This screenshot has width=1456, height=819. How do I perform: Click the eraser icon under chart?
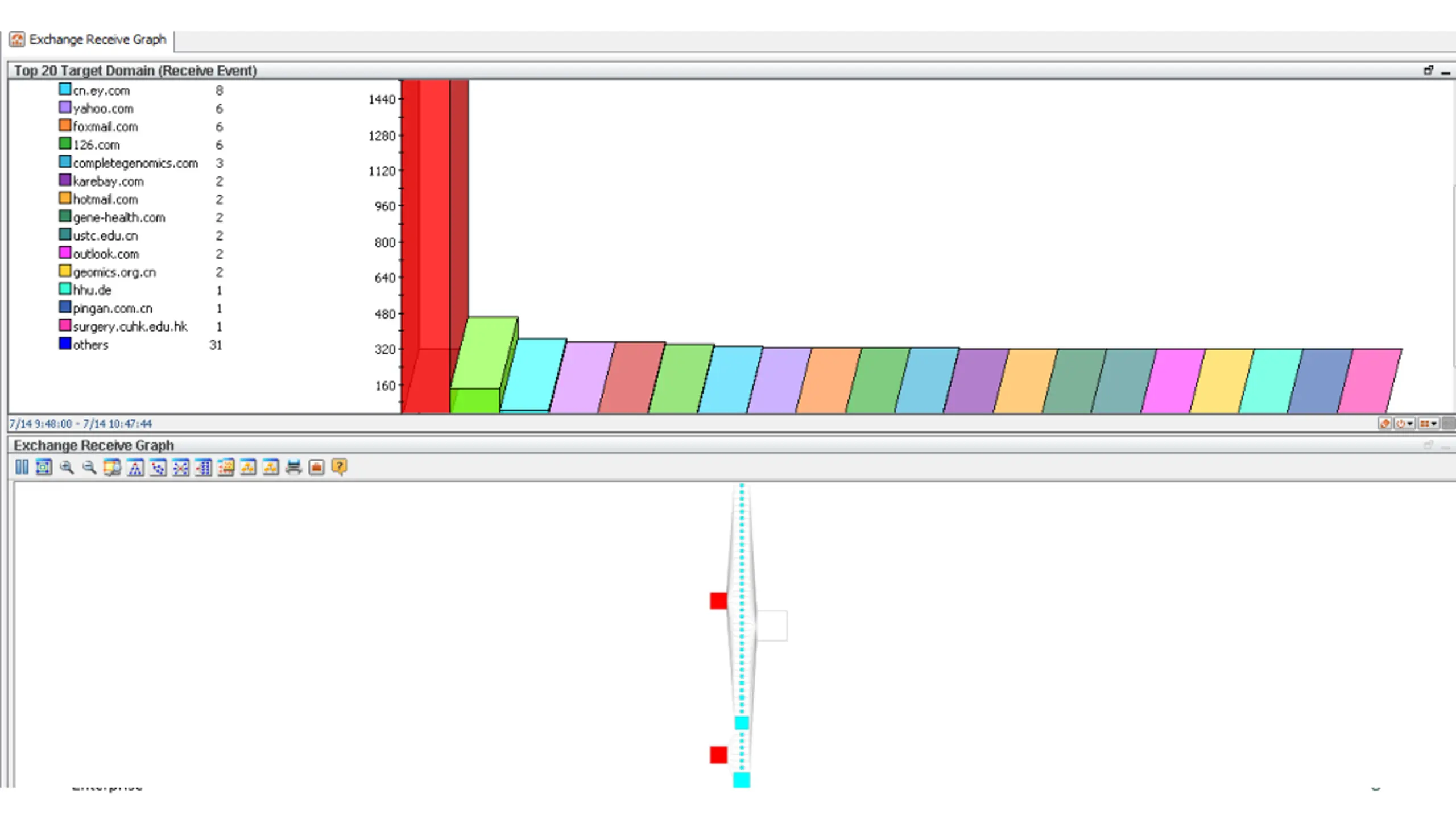(x=1385, y=424)
